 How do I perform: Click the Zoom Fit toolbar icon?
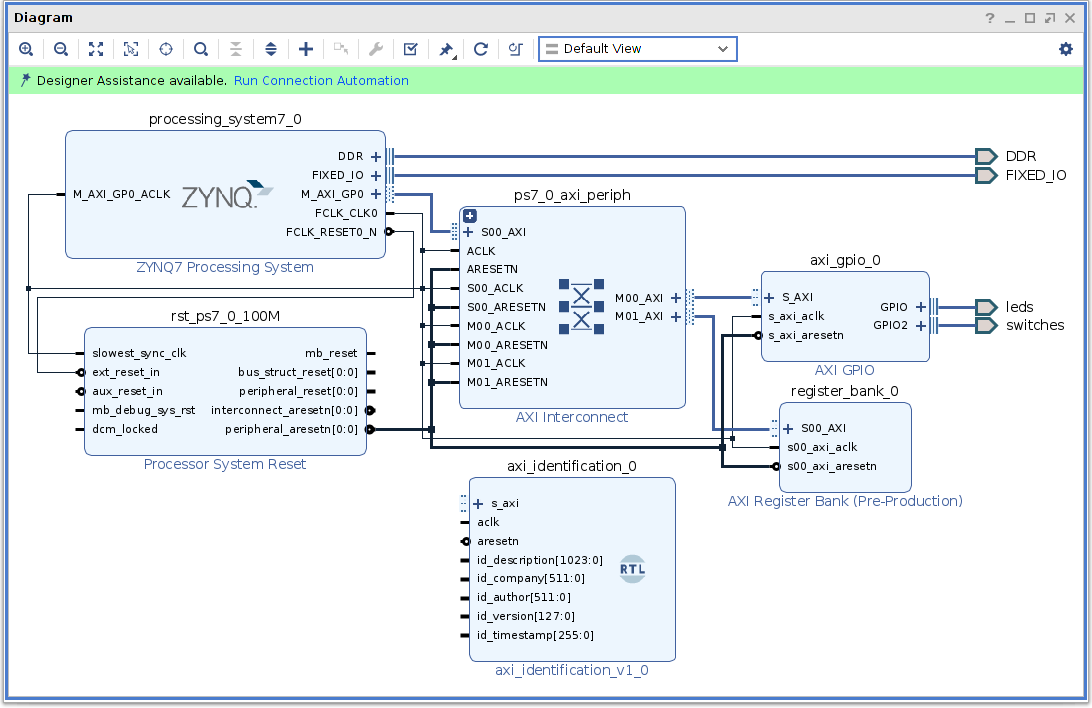(x=96, y=49)
